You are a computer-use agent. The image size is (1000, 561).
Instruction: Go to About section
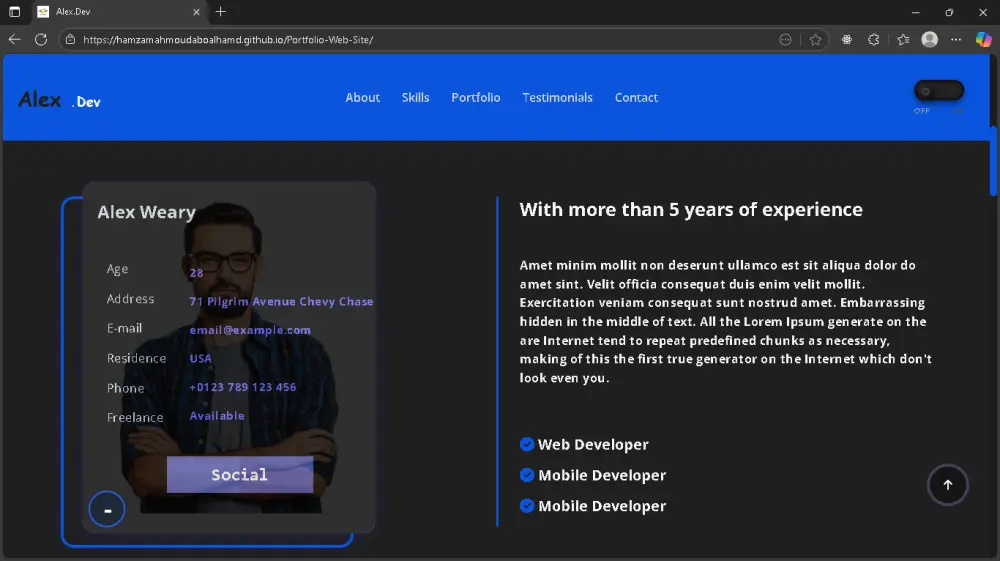pyautogui.click(x=362, y=98)
